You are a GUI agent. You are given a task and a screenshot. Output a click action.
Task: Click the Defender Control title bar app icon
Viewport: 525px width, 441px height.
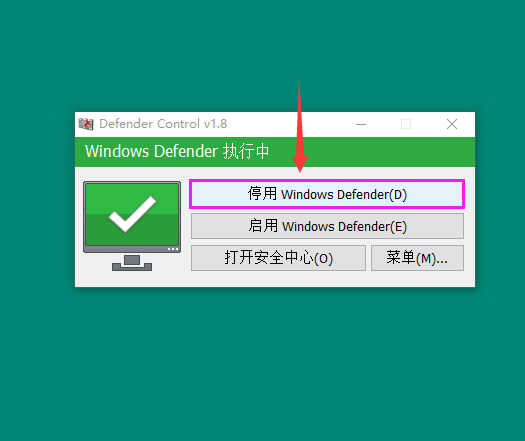86,124
